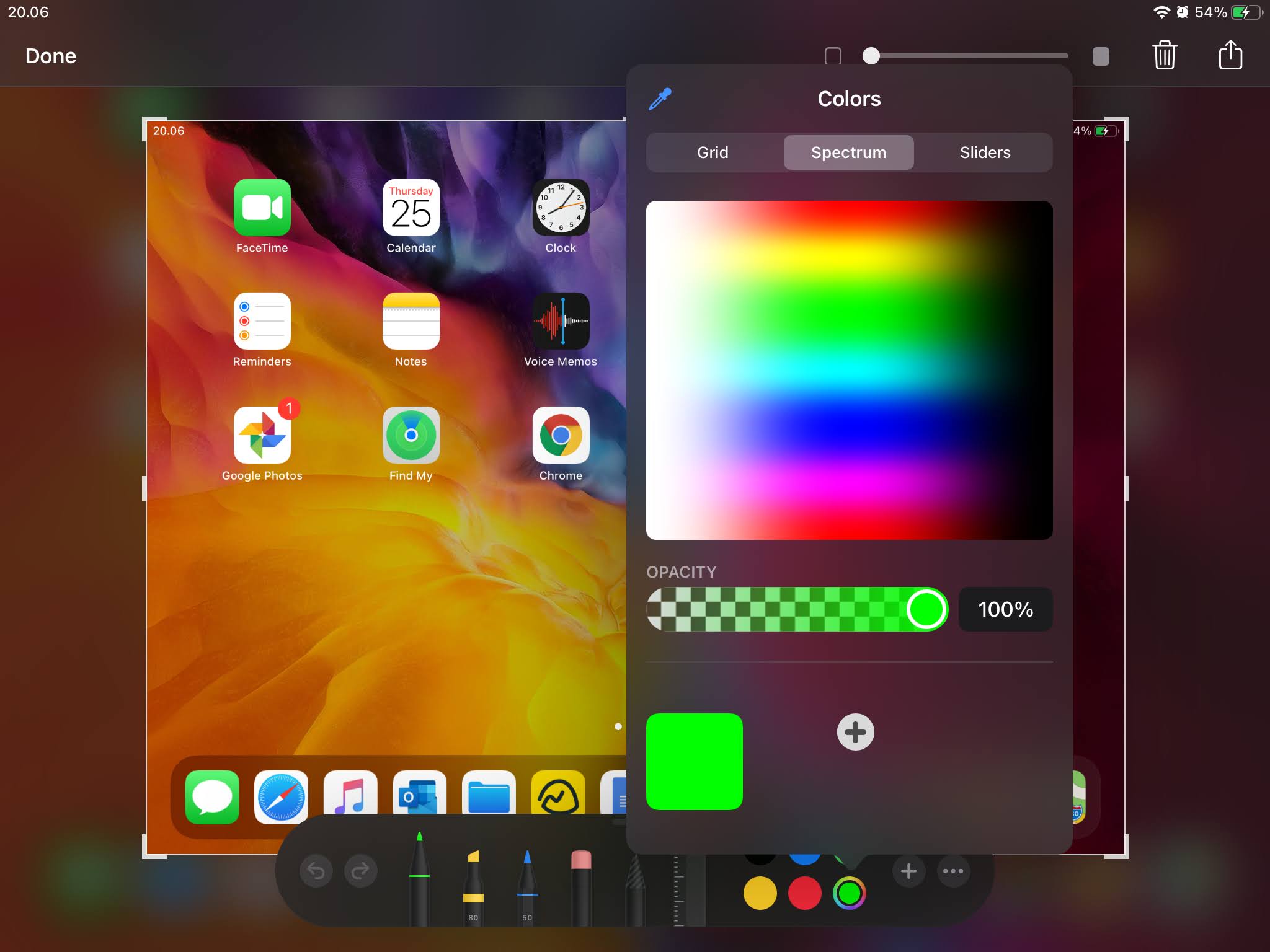Tap the trash delete icon
This screenshot has width=1270, height=952.
pyautogui.click(x=1164, y=56)
